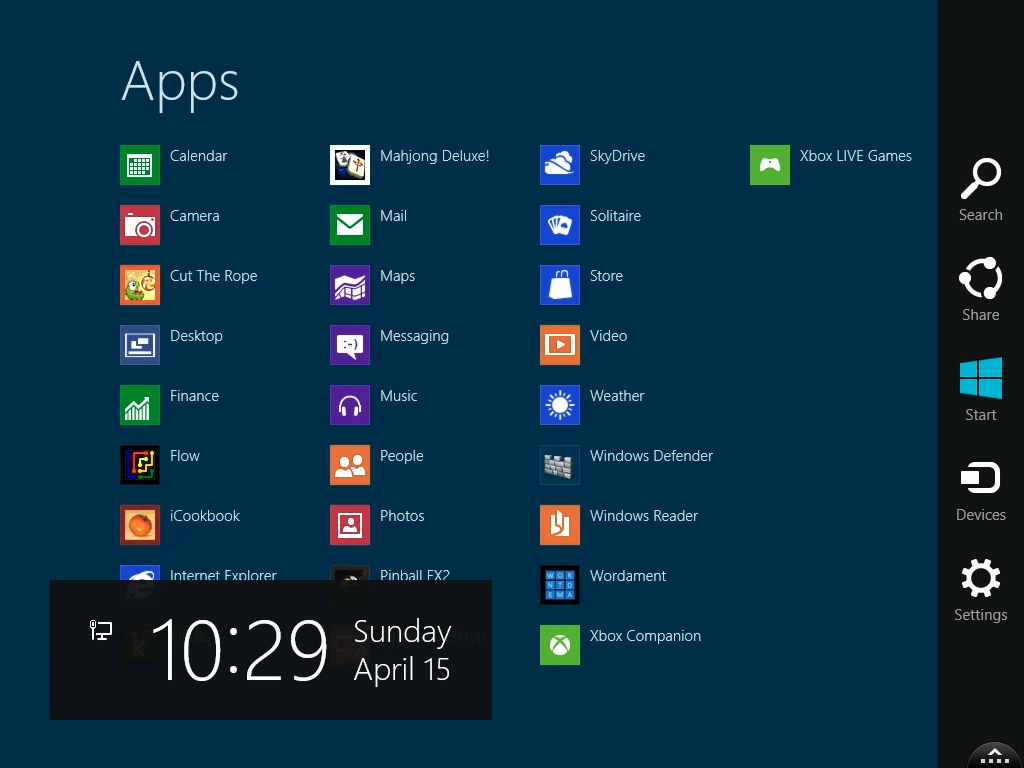The width and height of the screenshot is (1024, 768).
Task: Launch the Maps app icon
Action: click(350, 285)
